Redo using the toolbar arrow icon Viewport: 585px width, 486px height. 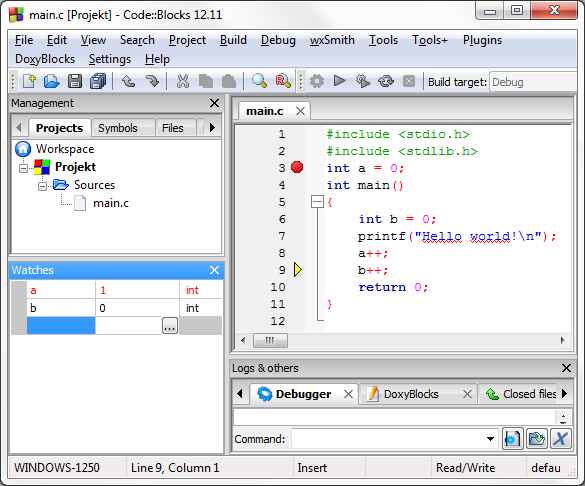[x=152, y=81]
